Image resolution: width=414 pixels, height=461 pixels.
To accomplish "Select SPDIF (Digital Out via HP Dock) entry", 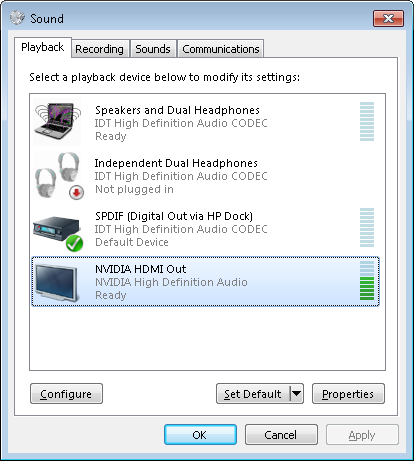I will [205, 229].
